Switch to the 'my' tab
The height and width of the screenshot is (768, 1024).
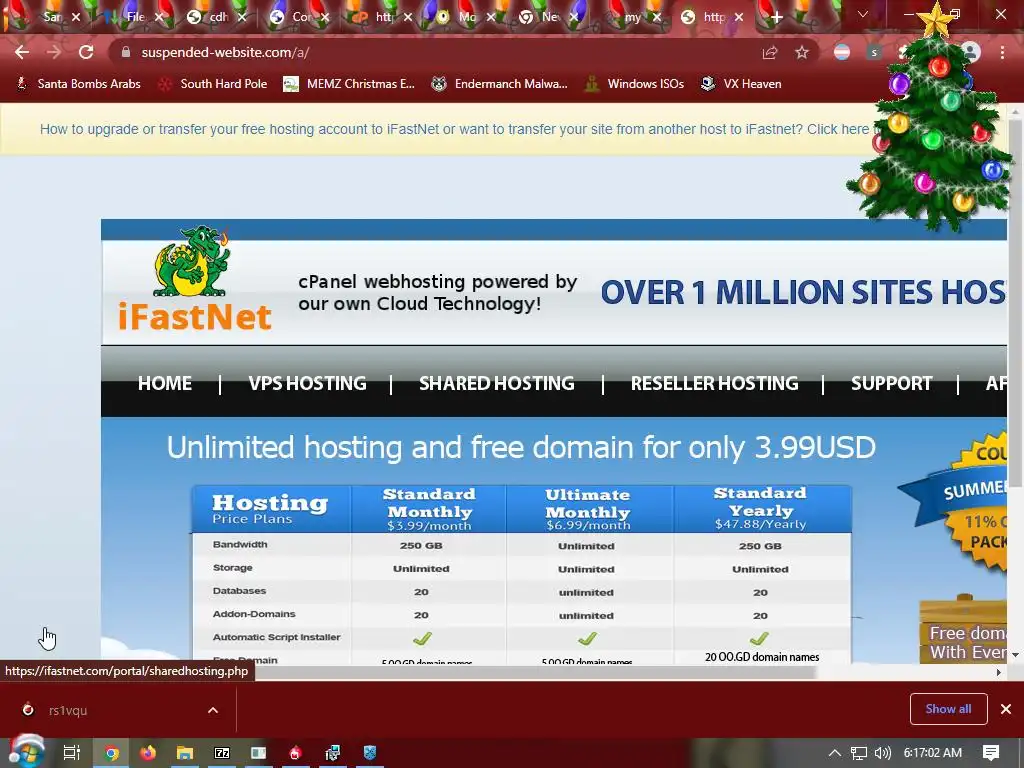pos(630,17)
